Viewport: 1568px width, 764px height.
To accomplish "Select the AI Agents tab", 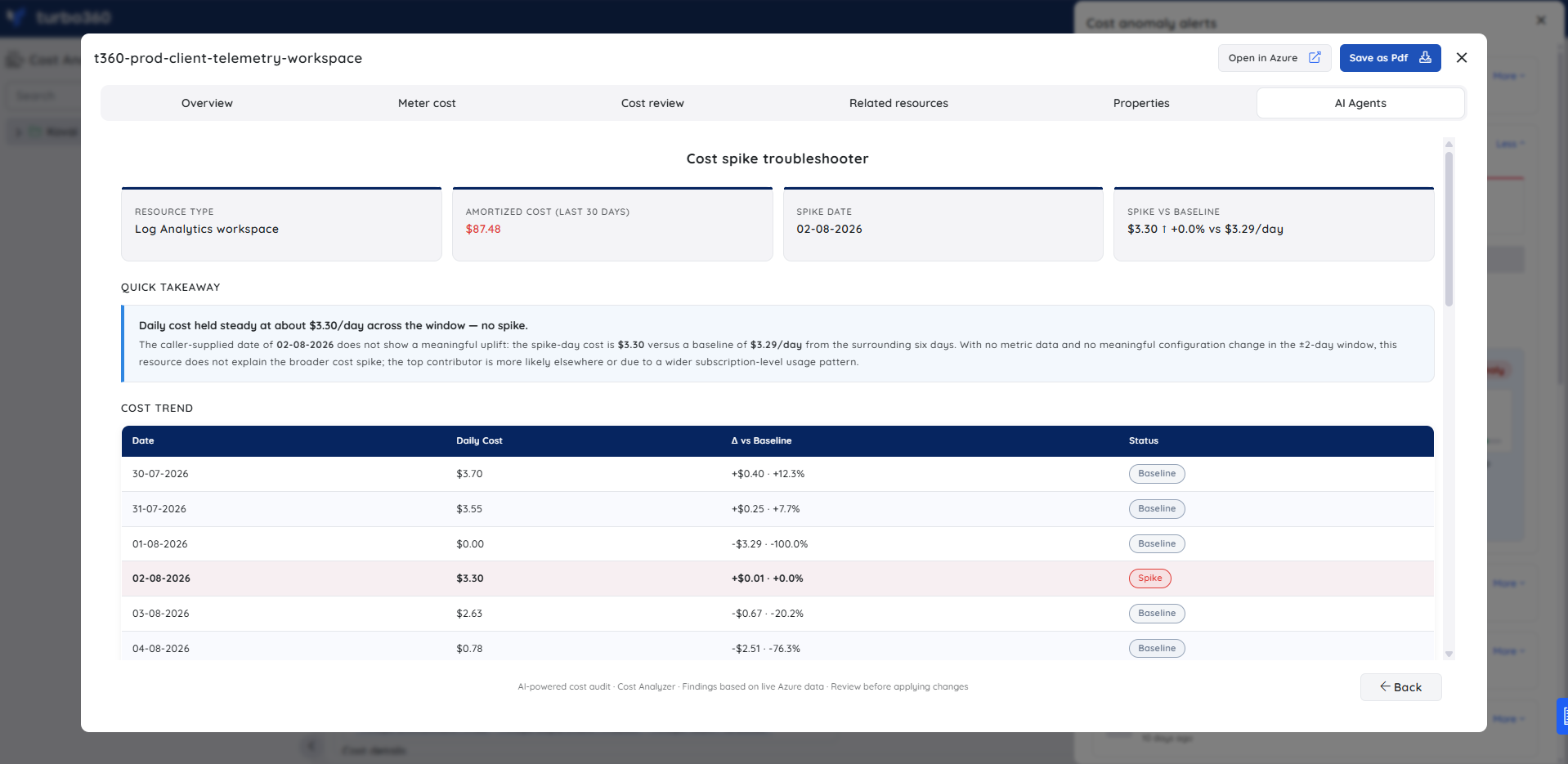I will [x=1360, y=103].
